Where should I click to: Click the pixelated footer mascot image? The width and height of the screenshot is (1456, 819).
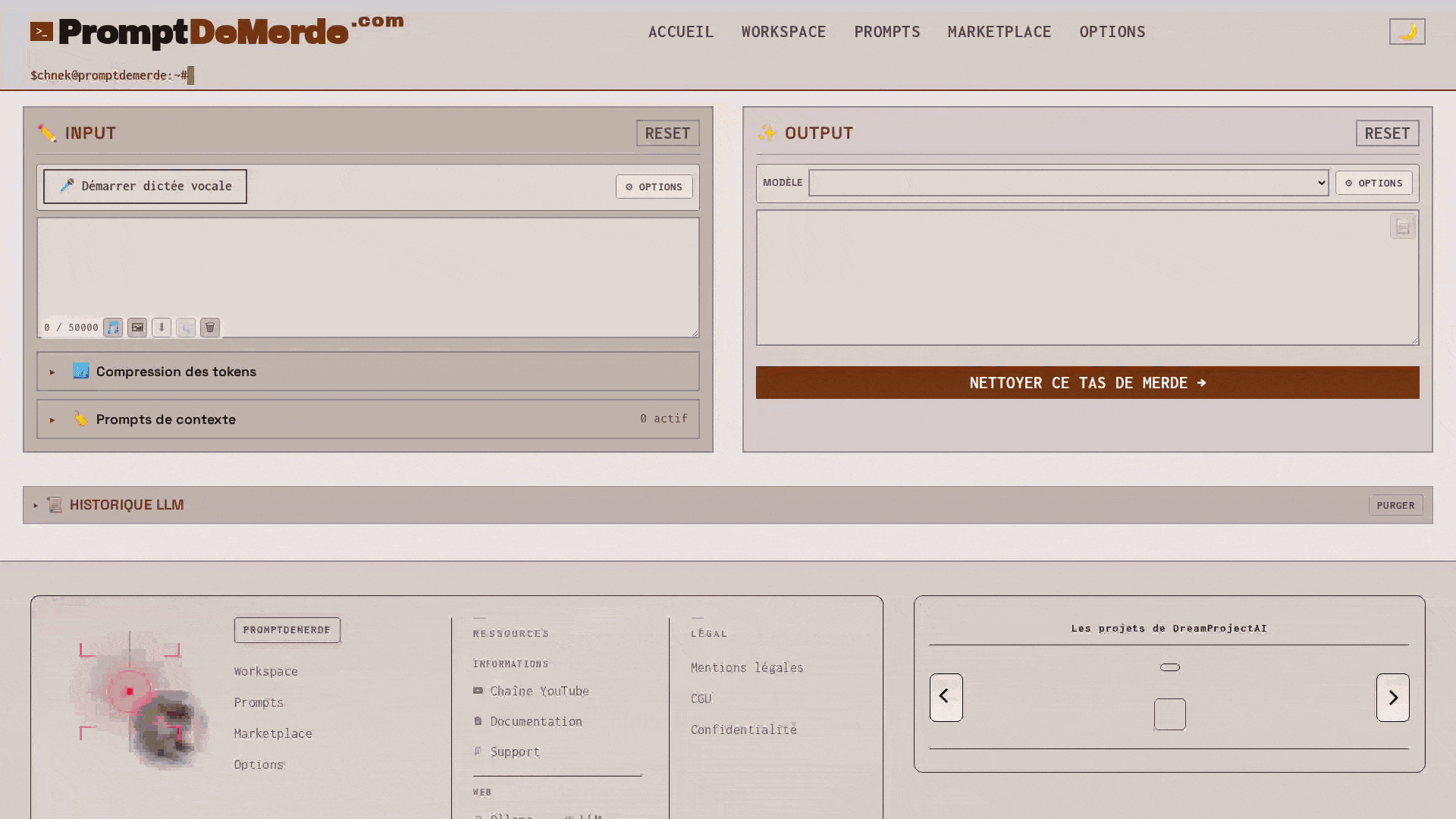click(140, 701)
